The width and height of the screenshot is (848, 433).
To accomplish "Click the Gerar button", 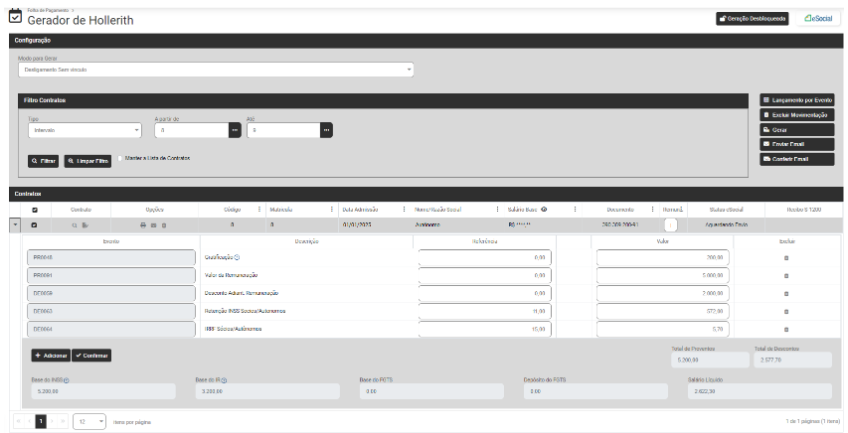I will coord(797,130).
